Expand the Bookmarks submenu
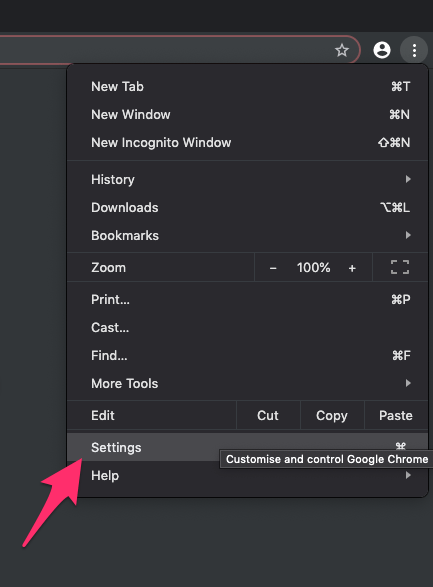This screenshot has width=433, height=587. (x=247, y=235)
